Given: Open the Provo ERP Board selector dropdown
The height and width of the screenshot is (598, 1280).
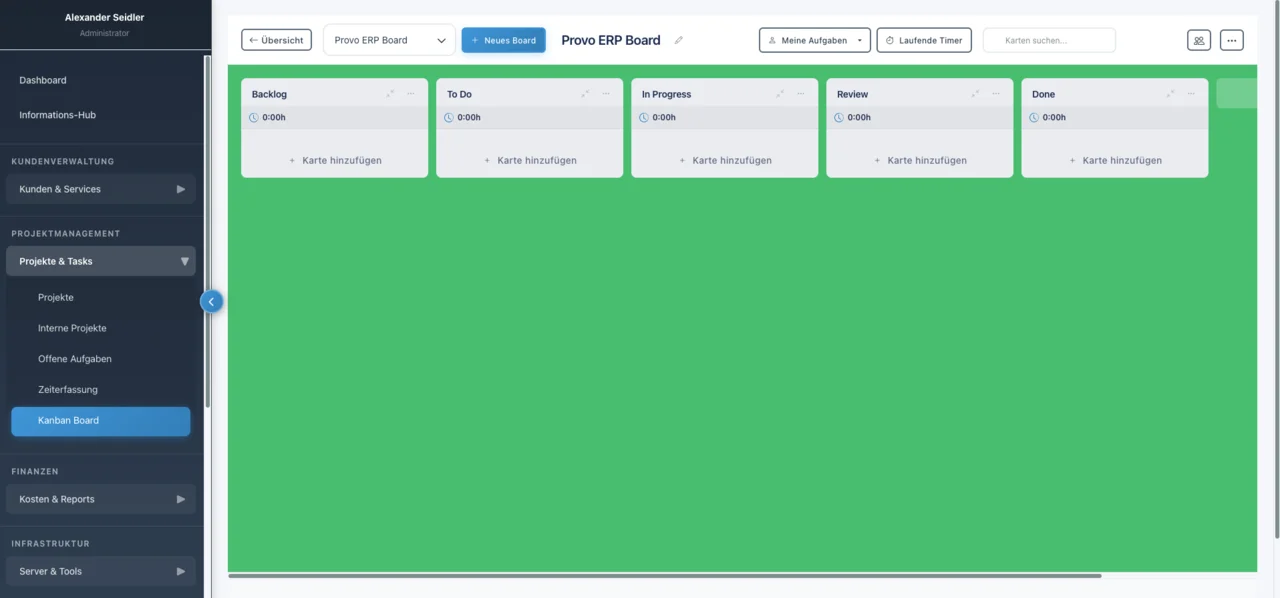Looking at the screenshot, I should [x=389, y=40].
